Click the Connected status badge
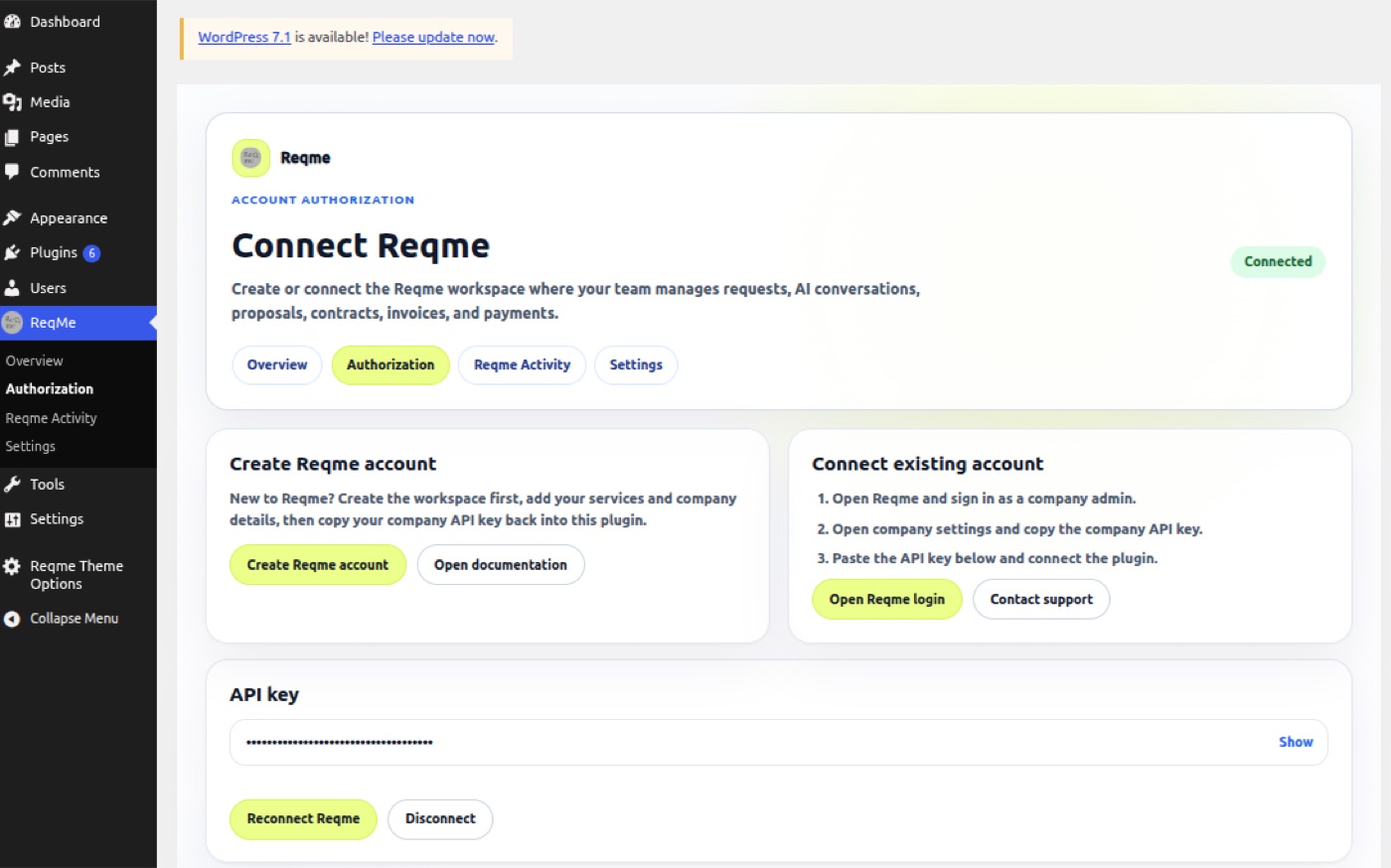 pyautogui.click(x=1278, y=261)
